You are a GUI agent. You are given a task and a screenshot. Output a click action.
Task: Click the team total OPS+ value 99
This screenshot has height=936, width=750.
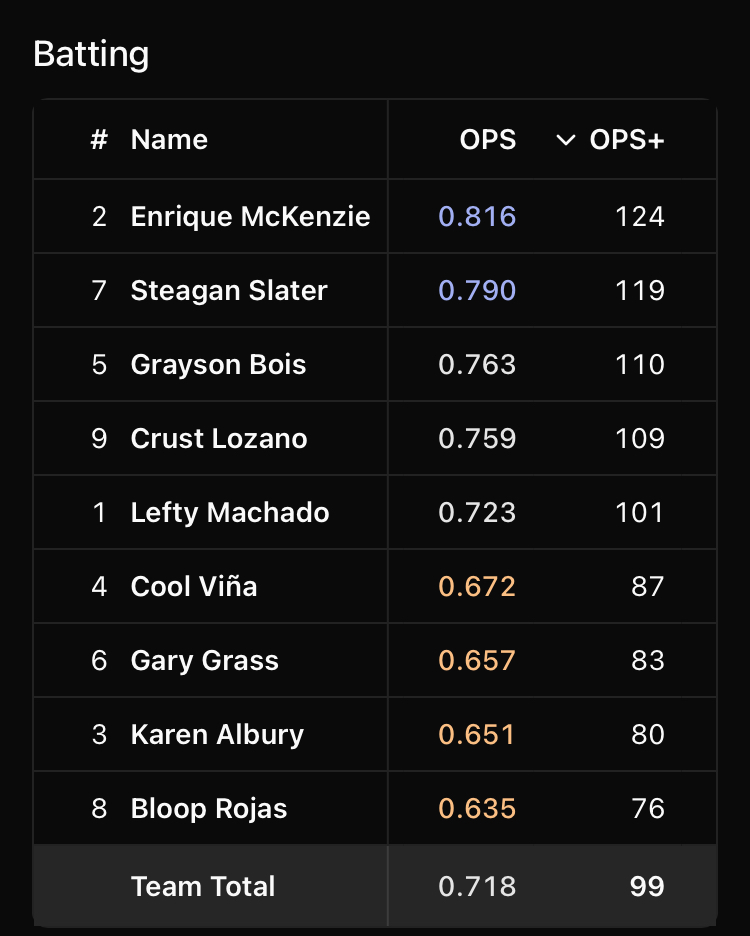click(647, 886)
